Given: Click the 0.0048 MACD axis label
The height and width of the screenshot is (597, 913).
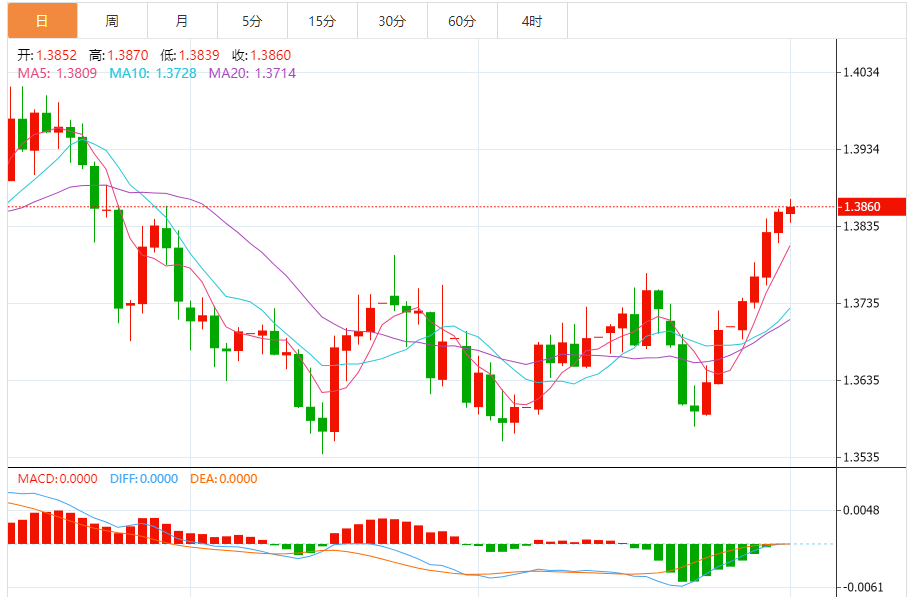Looking at the screenshot, I should tap(861, 510).
